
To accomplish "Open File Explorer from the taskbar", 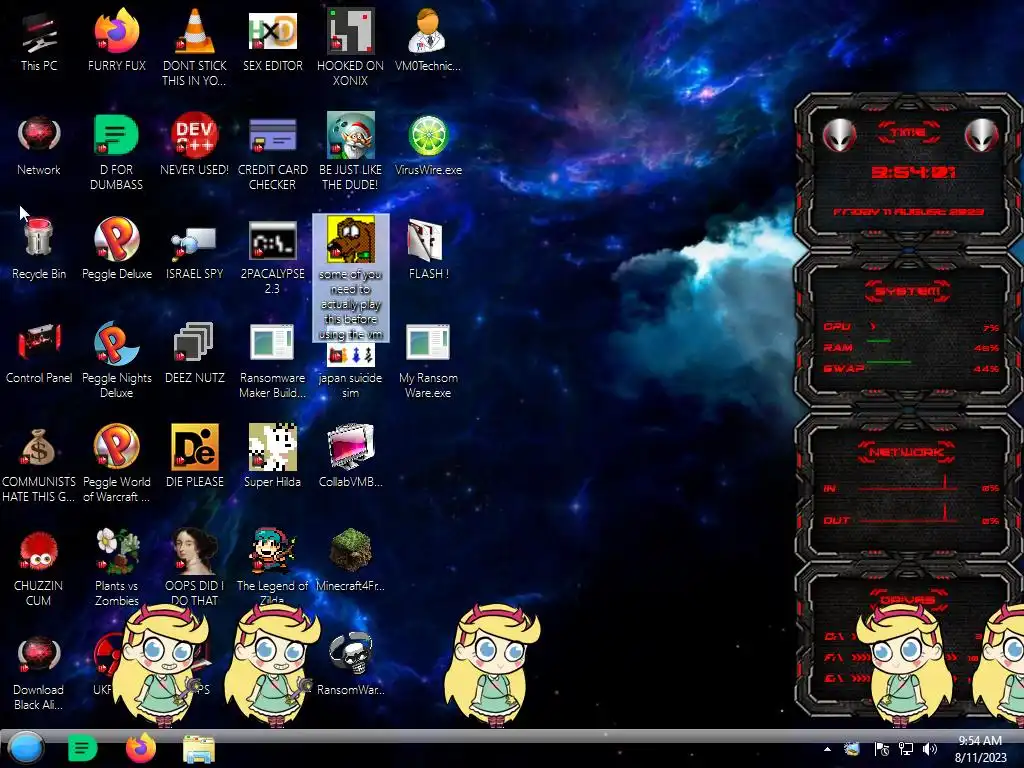I will [199, 749].
